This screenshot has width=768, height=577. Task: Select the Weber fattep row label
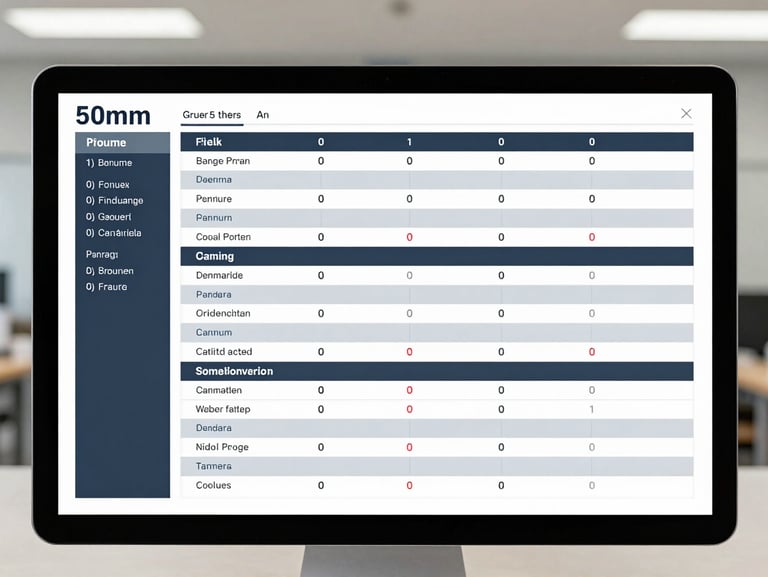tap(223, 409)
